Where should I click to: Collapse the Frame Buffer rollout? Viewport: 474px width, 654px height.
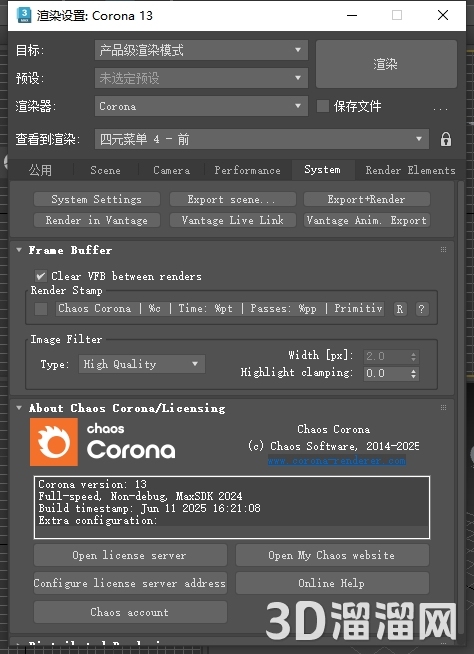(x=19, y=250)
